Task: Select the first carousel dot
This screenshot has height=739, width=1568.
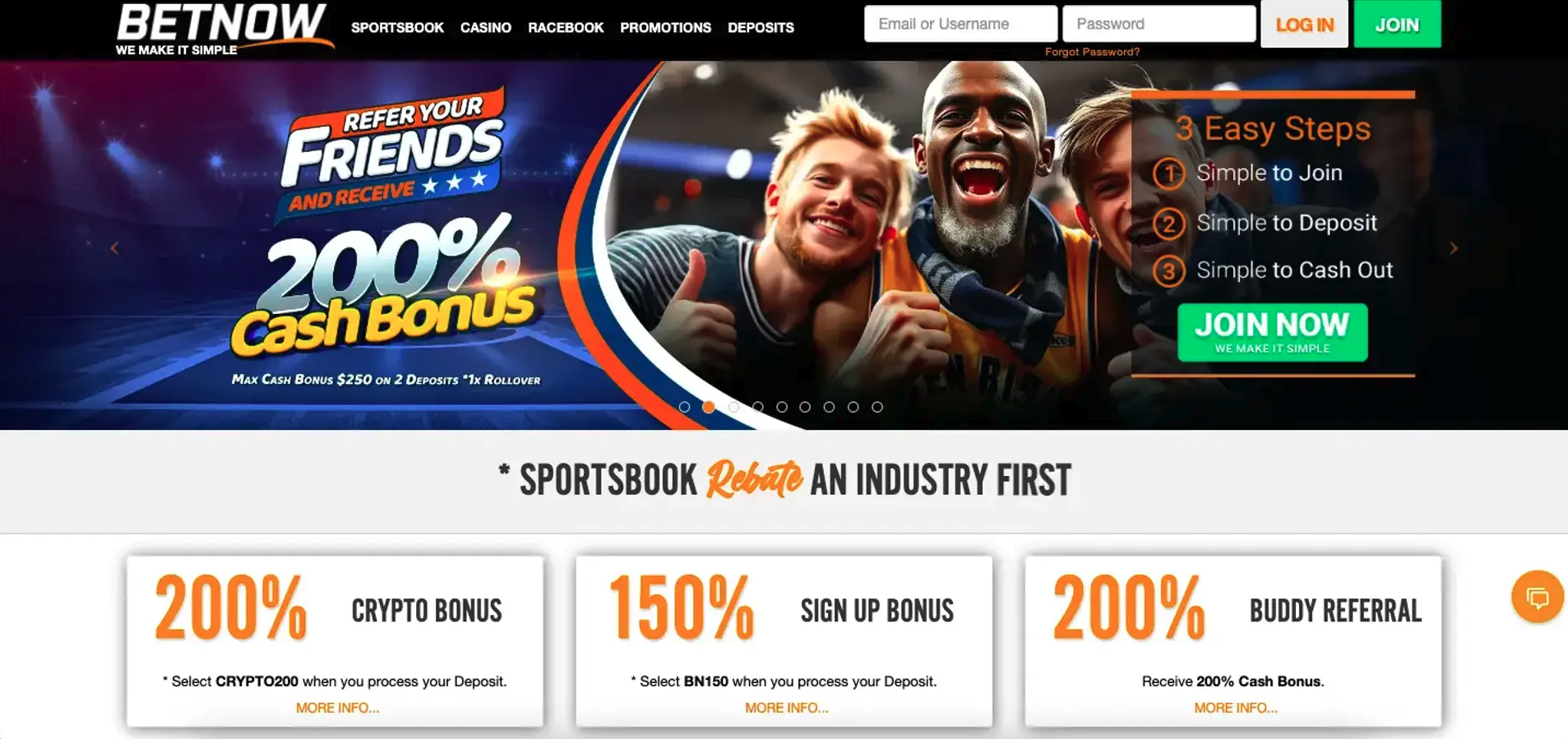Action: tap(684, 407)
